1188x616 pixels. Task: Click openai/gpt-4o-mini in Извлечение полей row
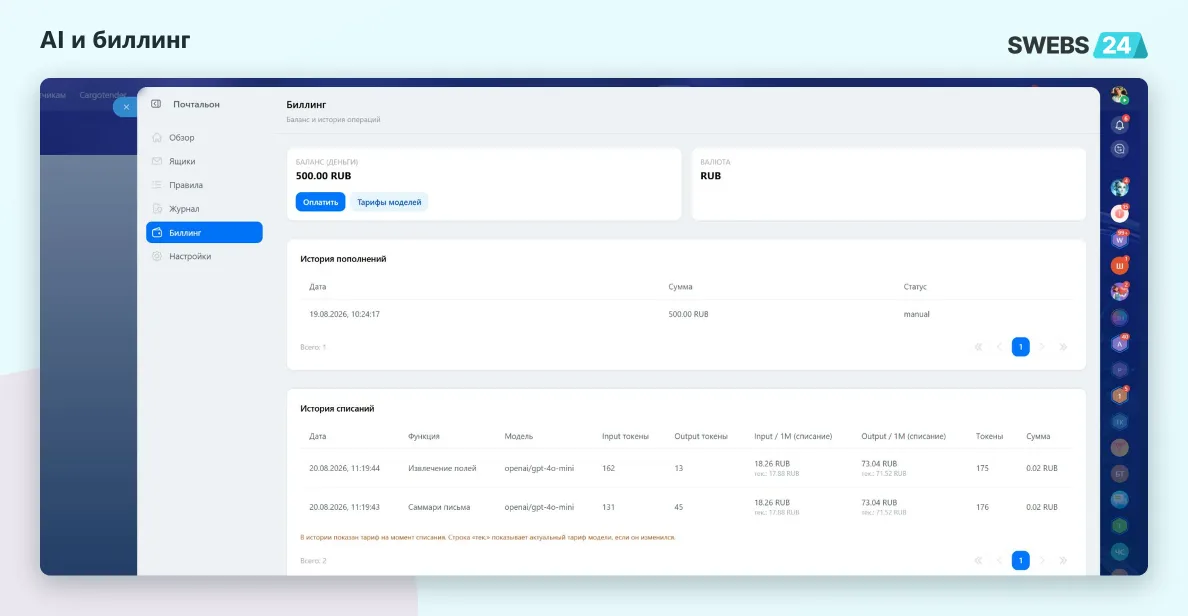coord(539,468)
